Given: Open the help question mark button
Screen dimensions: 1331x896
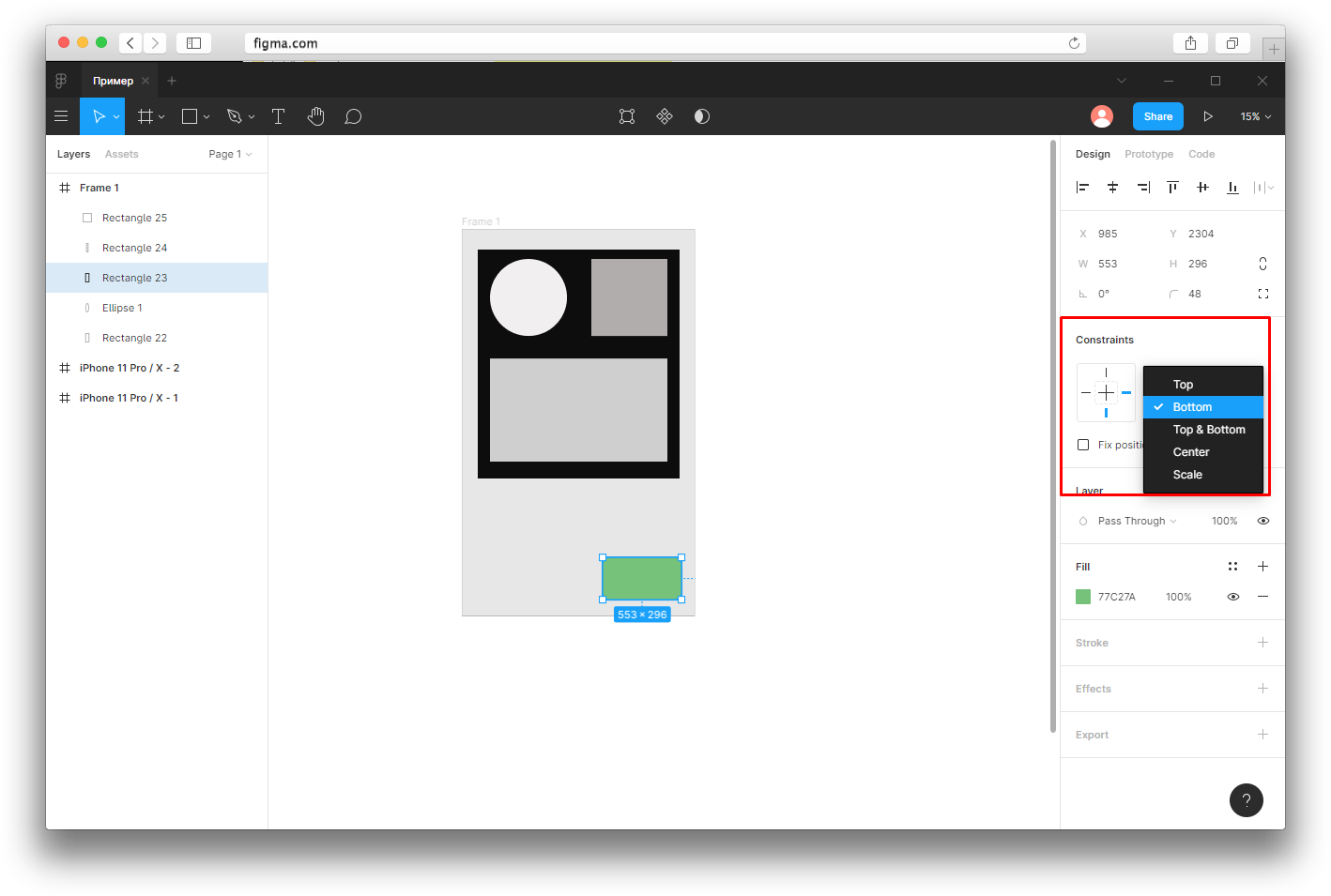Looking at the screenshot, I should (1247, 800).
